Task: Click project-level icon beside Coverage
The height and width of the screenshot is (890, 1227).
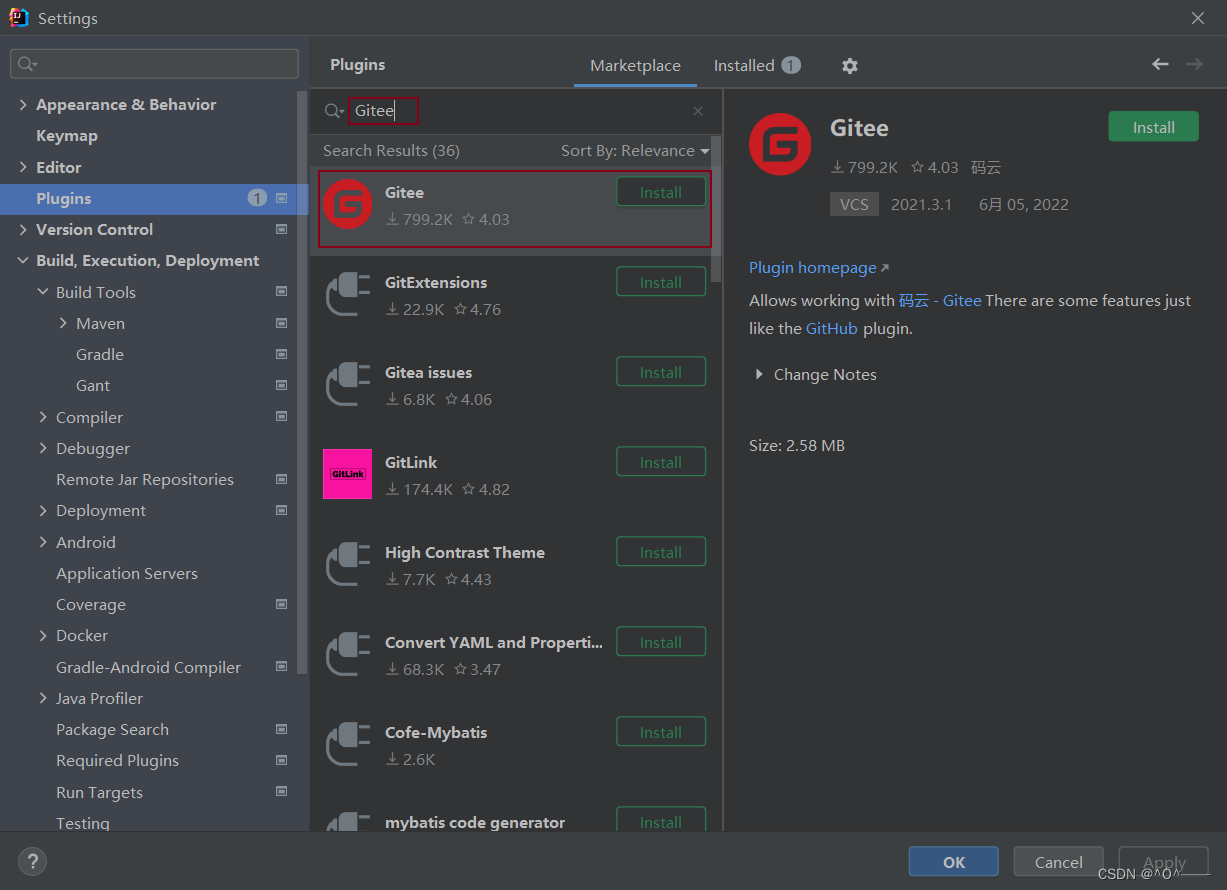Action: [281, 605]
